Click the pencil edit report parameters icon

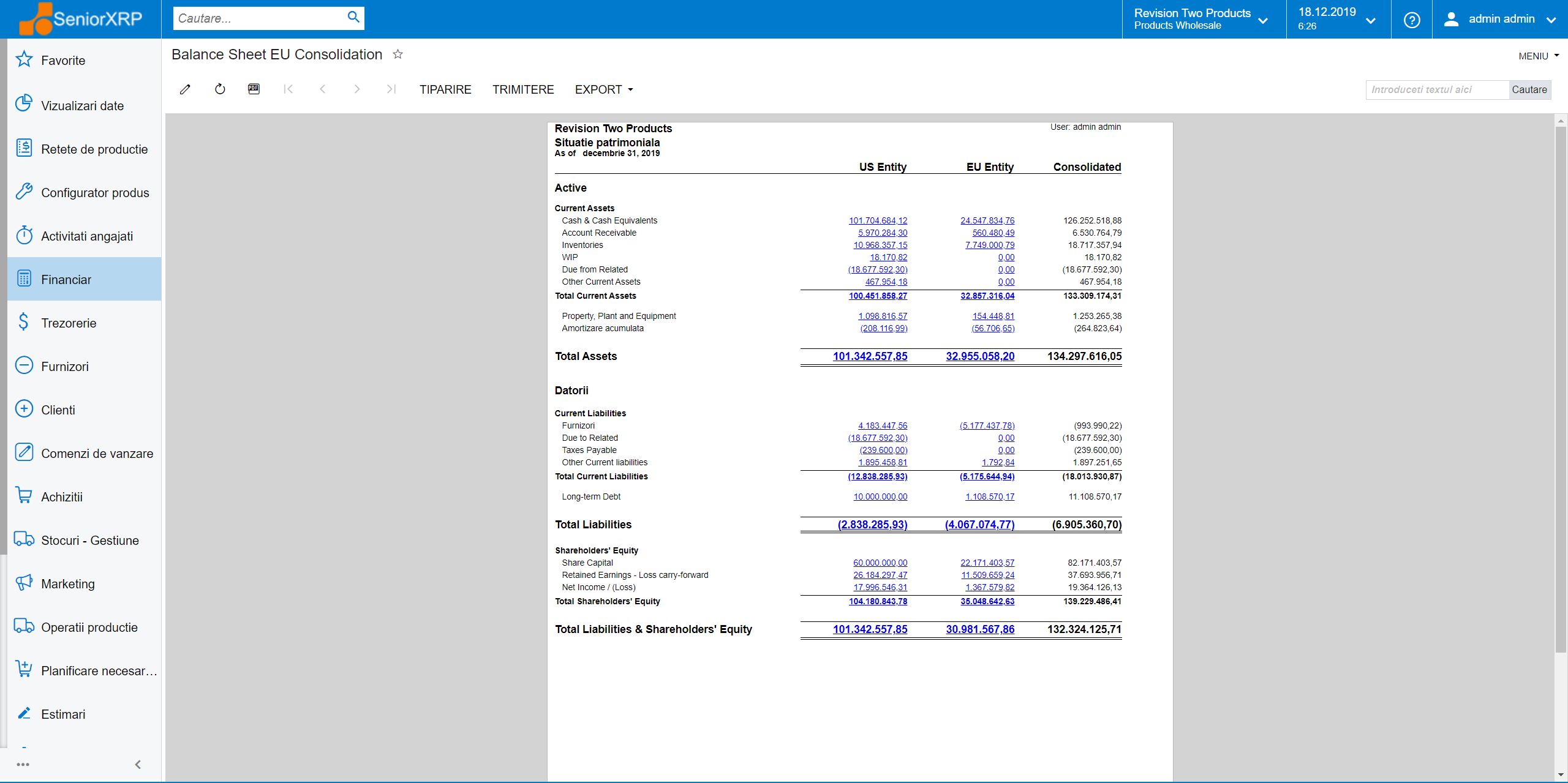[x=185, y=89]
